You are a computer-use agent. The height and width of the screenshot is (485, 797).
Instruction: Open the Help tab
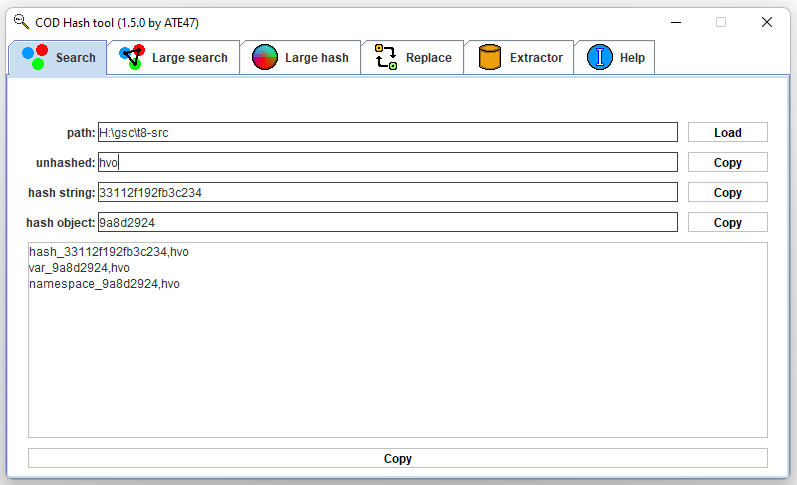(614, 57)
